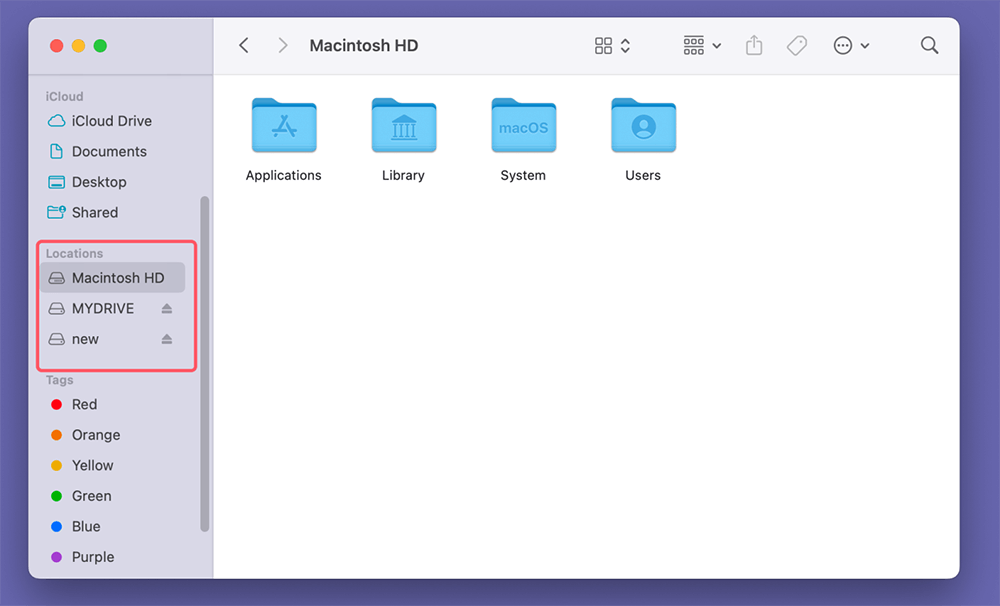Viewport: 1000px width, 606px height.
Task: Filter by the Yellow tag
Action: tap(113, 466)
